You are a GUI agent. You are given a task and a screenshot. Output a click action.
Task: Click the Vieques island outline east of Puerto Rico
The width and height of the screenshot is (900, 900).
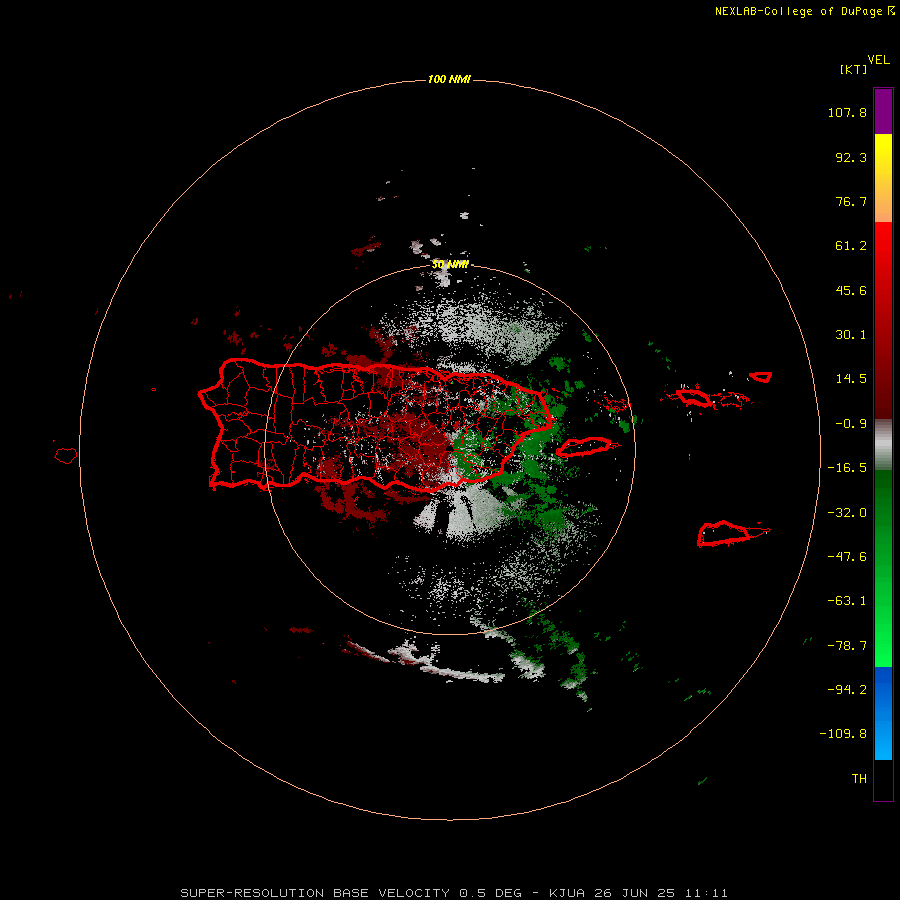(584, 446)
